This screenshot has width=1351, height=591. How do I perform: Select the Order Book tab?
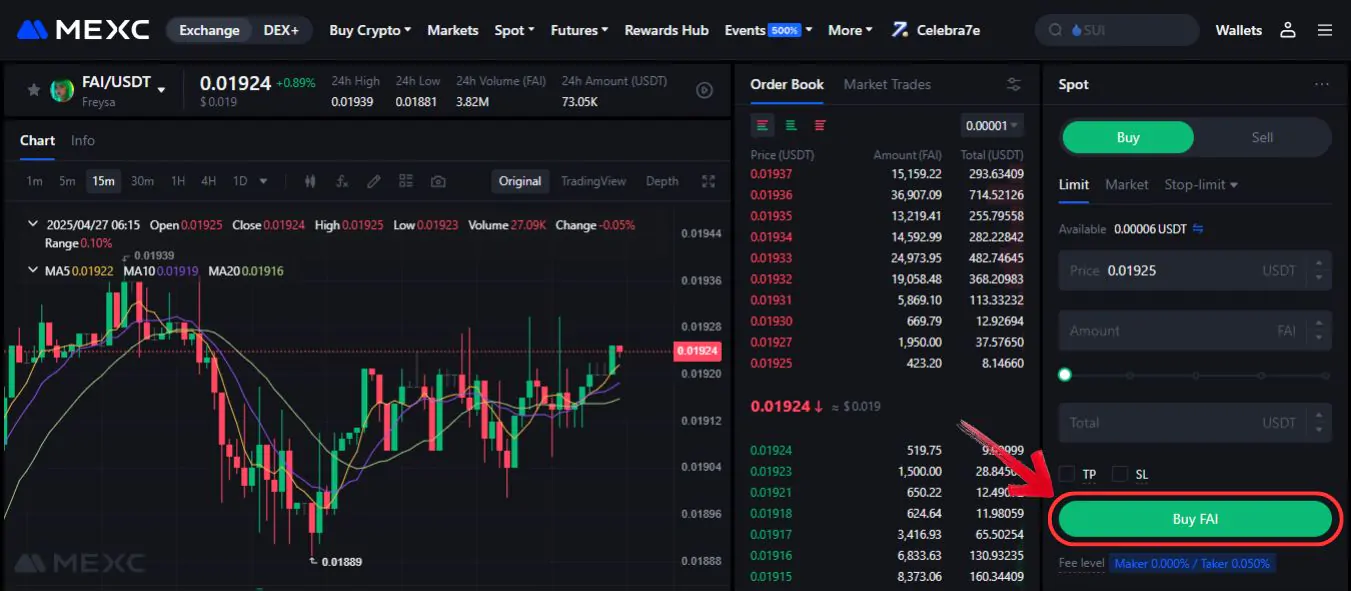(787, 84)
